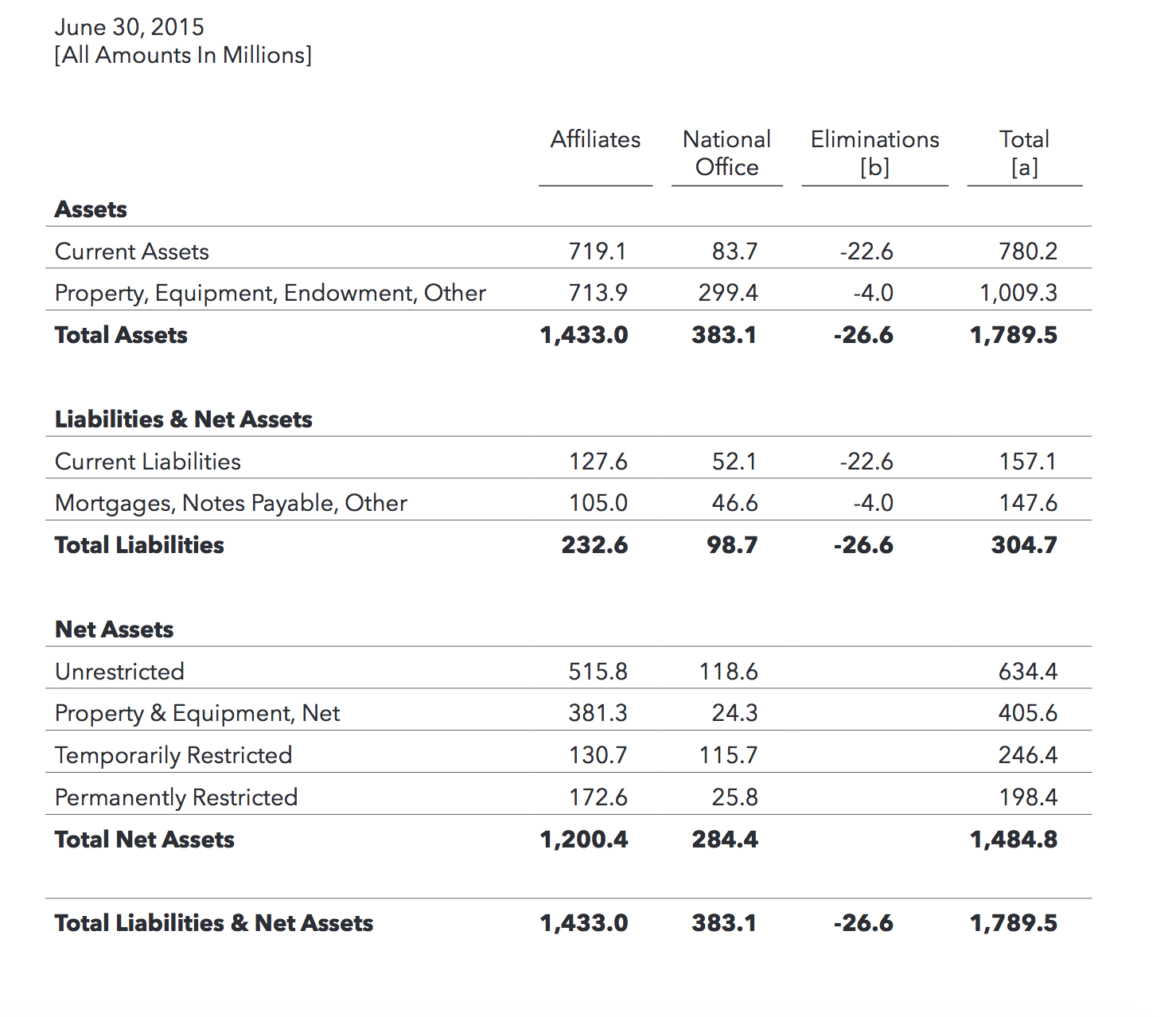Click value 24.3 in Property & Equipment row
Viewport: 1176px width, 1017px height.
(x=734, y=713)
